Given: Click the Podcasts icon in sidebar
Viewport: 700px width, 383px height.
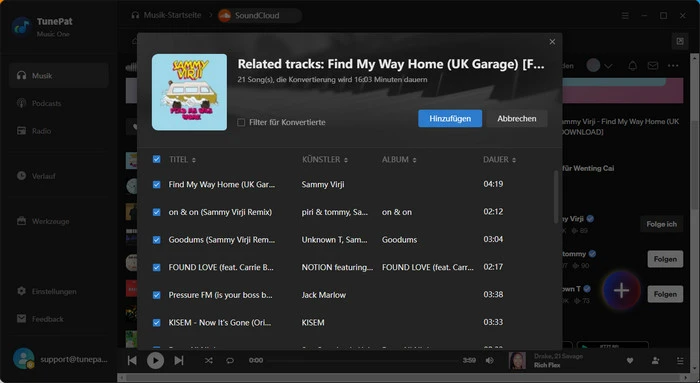Looking at the screenshot, I should pyautogui.click(x=21, y=103).
